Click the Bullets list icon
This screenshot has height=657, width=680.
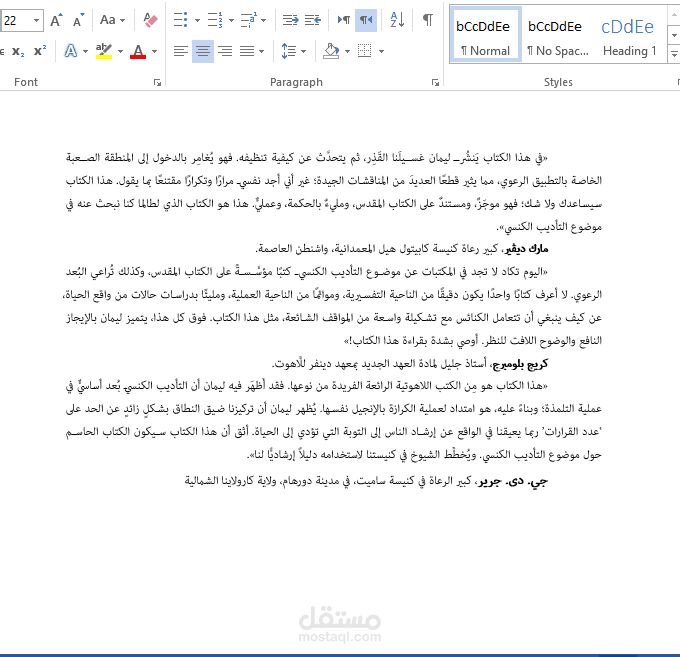click(x=180, y=20)
